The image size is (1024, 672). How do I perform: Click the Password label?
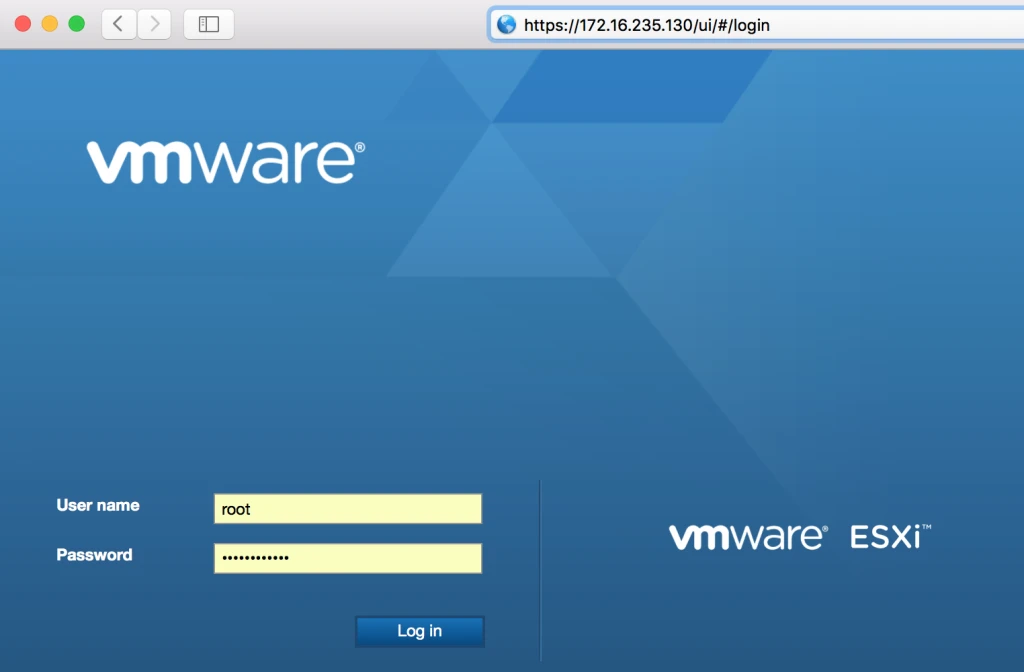(x=94, y=554)
